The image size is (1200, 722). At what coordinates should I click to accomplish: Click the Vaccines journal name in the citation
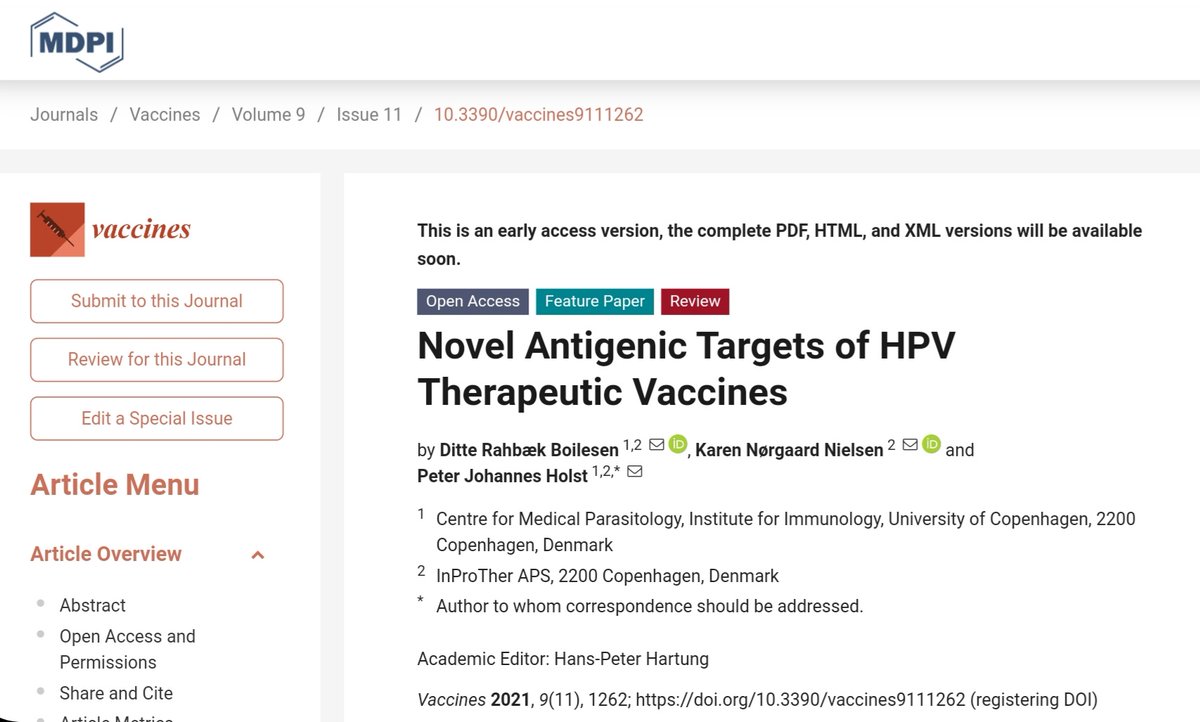click(451, 699)
